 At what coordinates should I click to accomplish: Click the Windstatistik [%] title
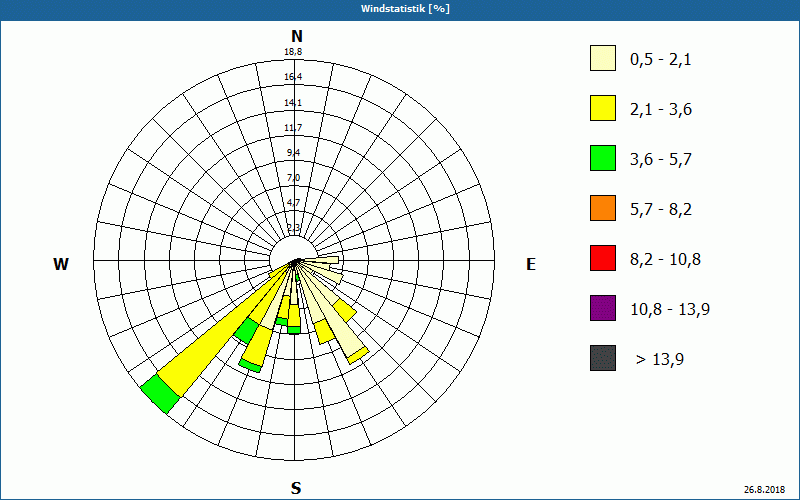click(405, 9)
